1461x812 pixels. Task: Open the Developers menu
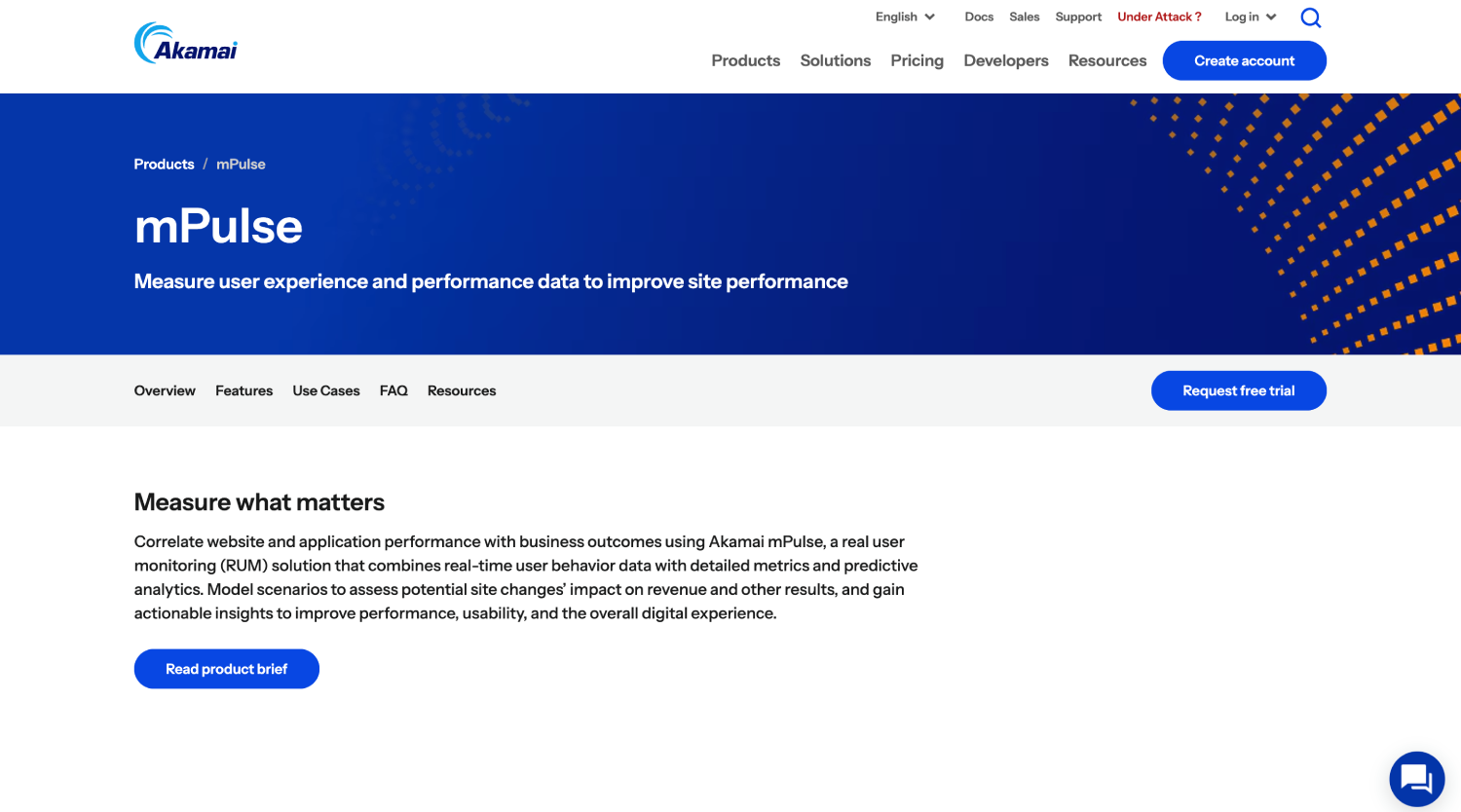coord(1006,60)
